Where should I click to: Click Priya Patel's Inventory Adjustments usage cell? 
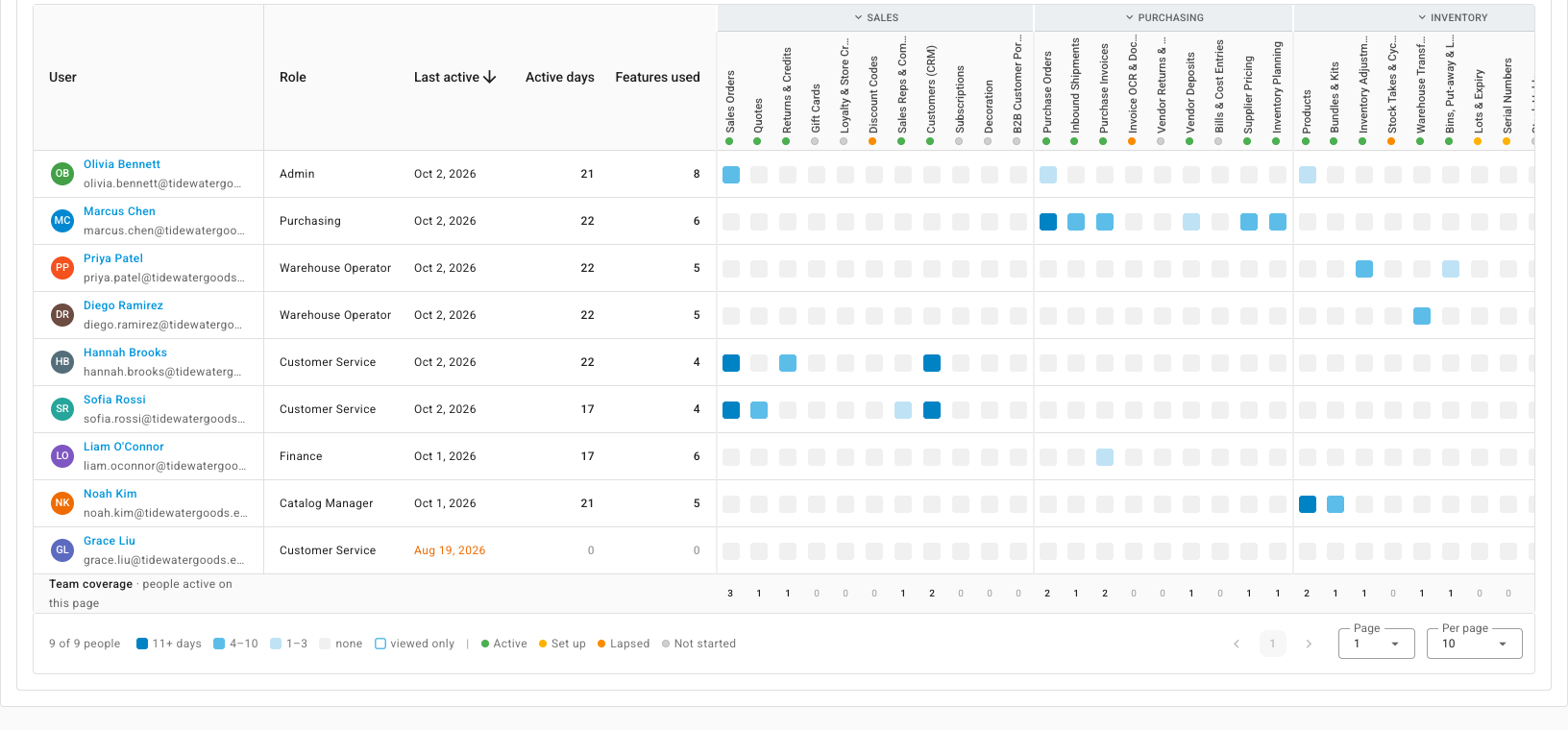1364,269
